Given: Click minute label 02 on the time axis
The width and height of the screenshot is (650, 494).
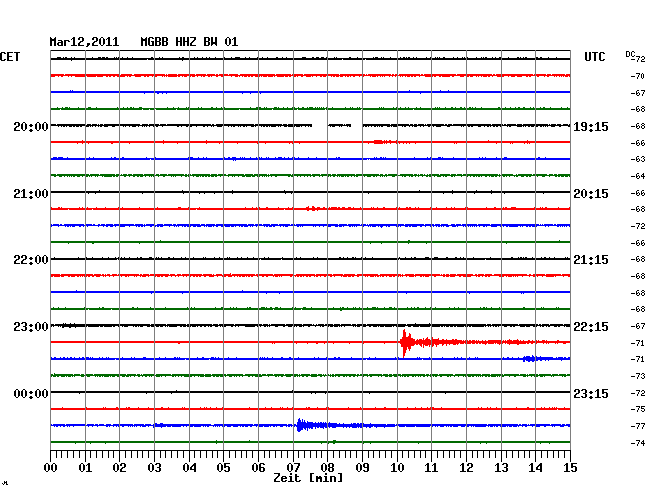Looking at the screenshot, I should point(119,467).
